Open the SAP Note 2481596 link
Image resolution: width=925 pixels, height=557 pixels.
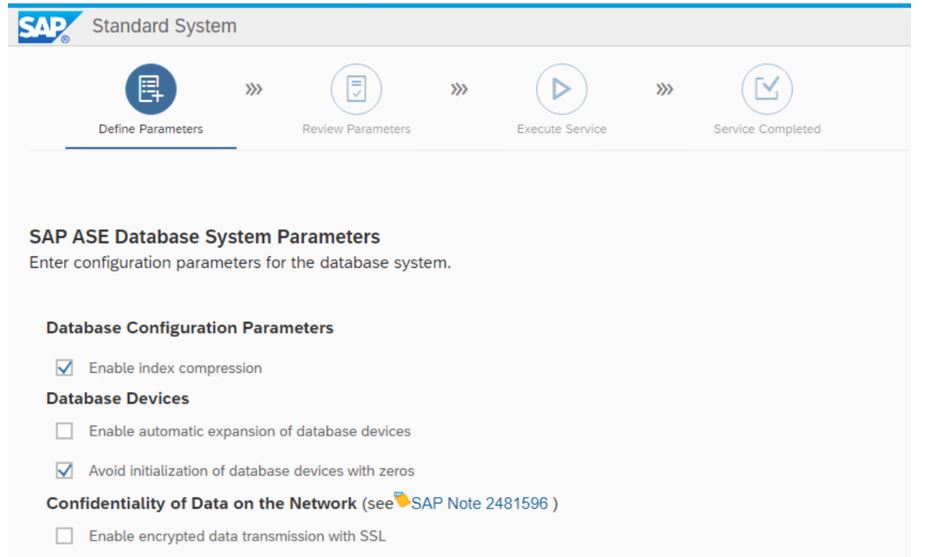pyautogui.click(x=480, y=503)
